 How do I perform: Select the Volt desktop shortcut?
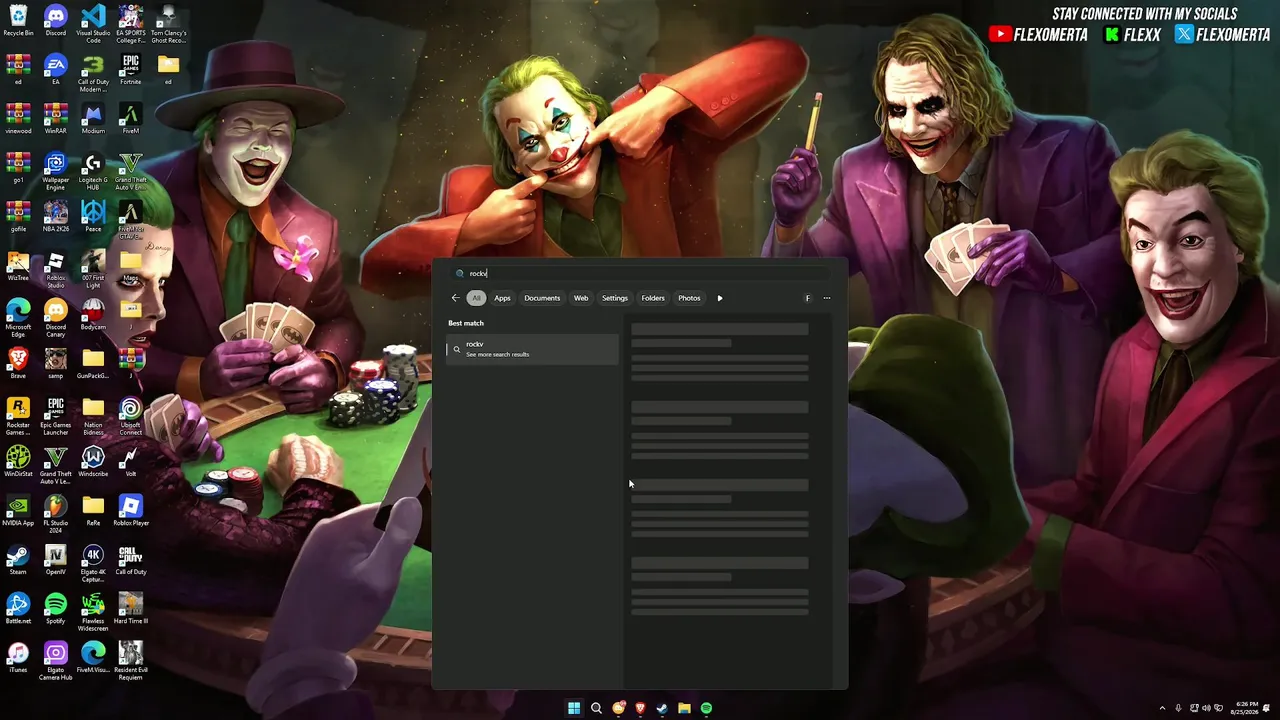tap(131, 461)
